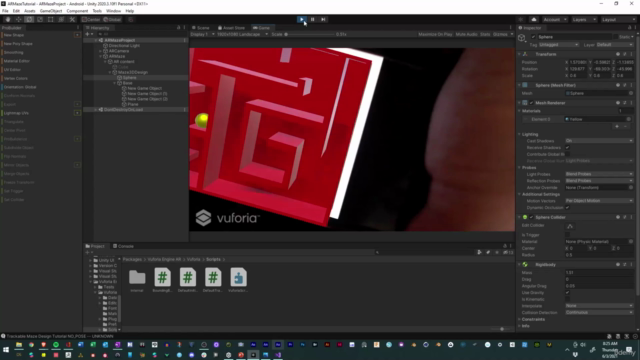
Task: Toggle Global handle rotation button
Action: pos(112,19)
